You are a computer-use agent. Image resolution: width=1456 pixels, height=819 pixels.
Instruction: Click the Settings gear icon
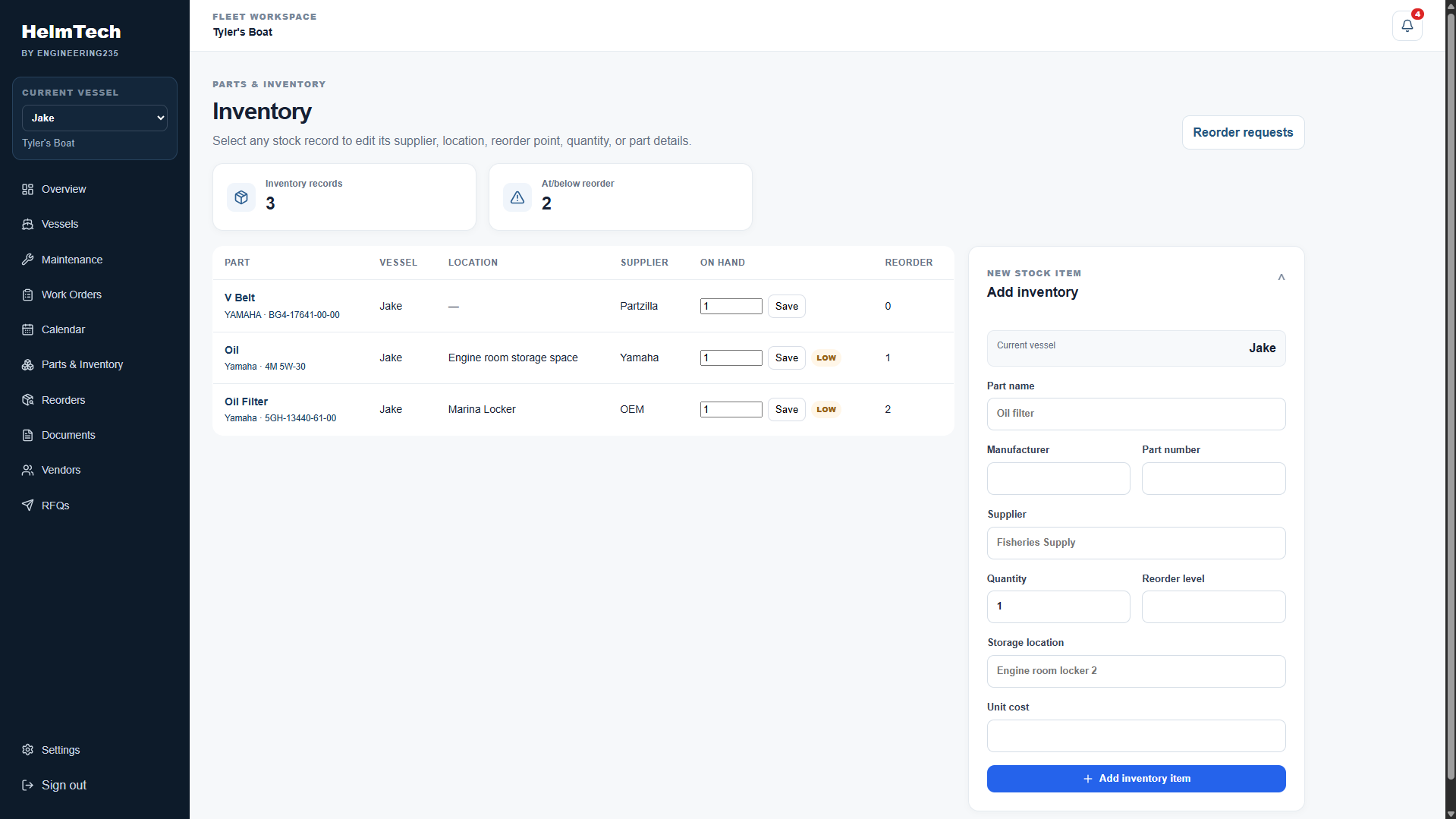point(28,750)
